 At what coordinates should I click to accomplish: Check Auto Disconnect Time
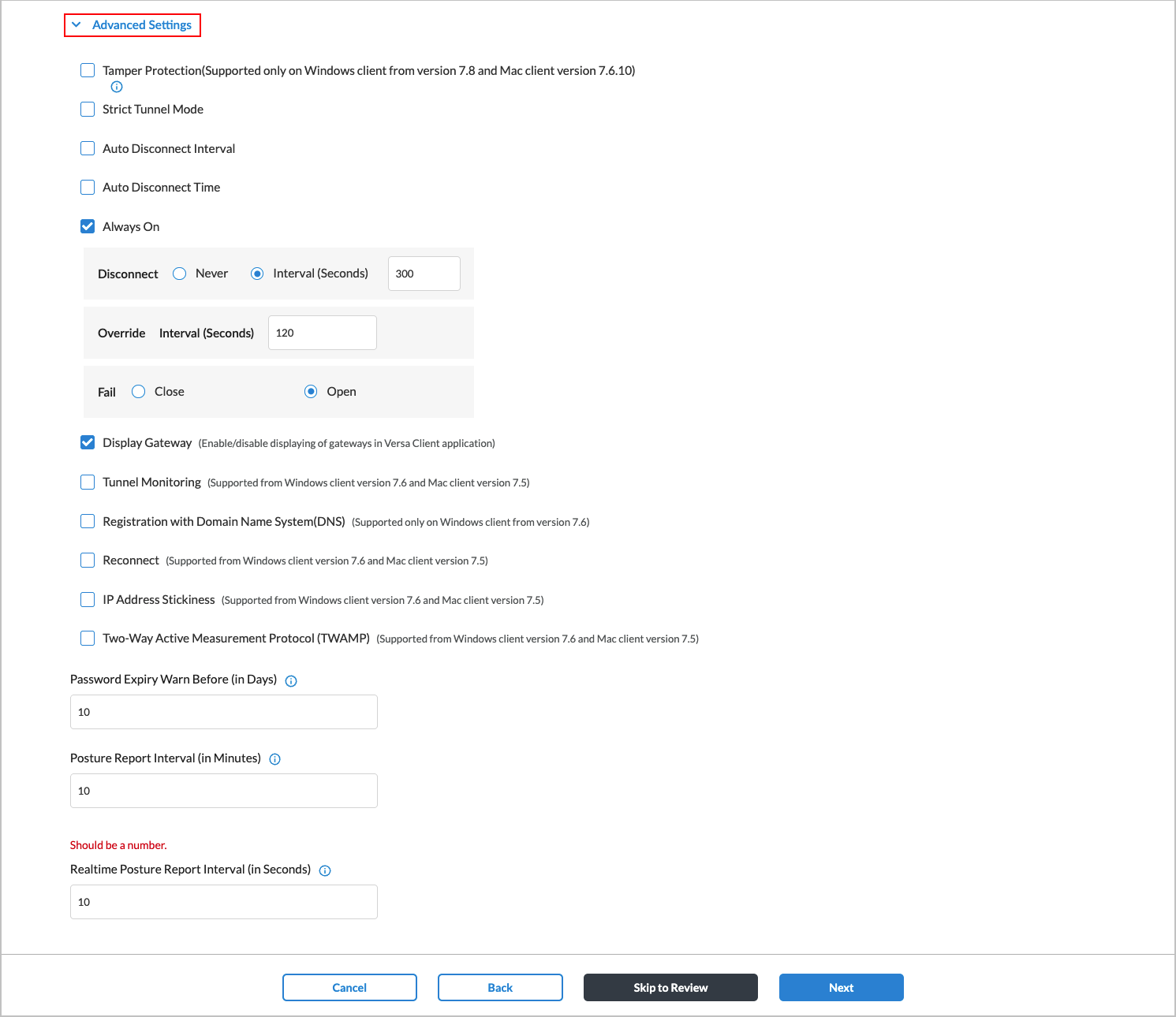87,187
